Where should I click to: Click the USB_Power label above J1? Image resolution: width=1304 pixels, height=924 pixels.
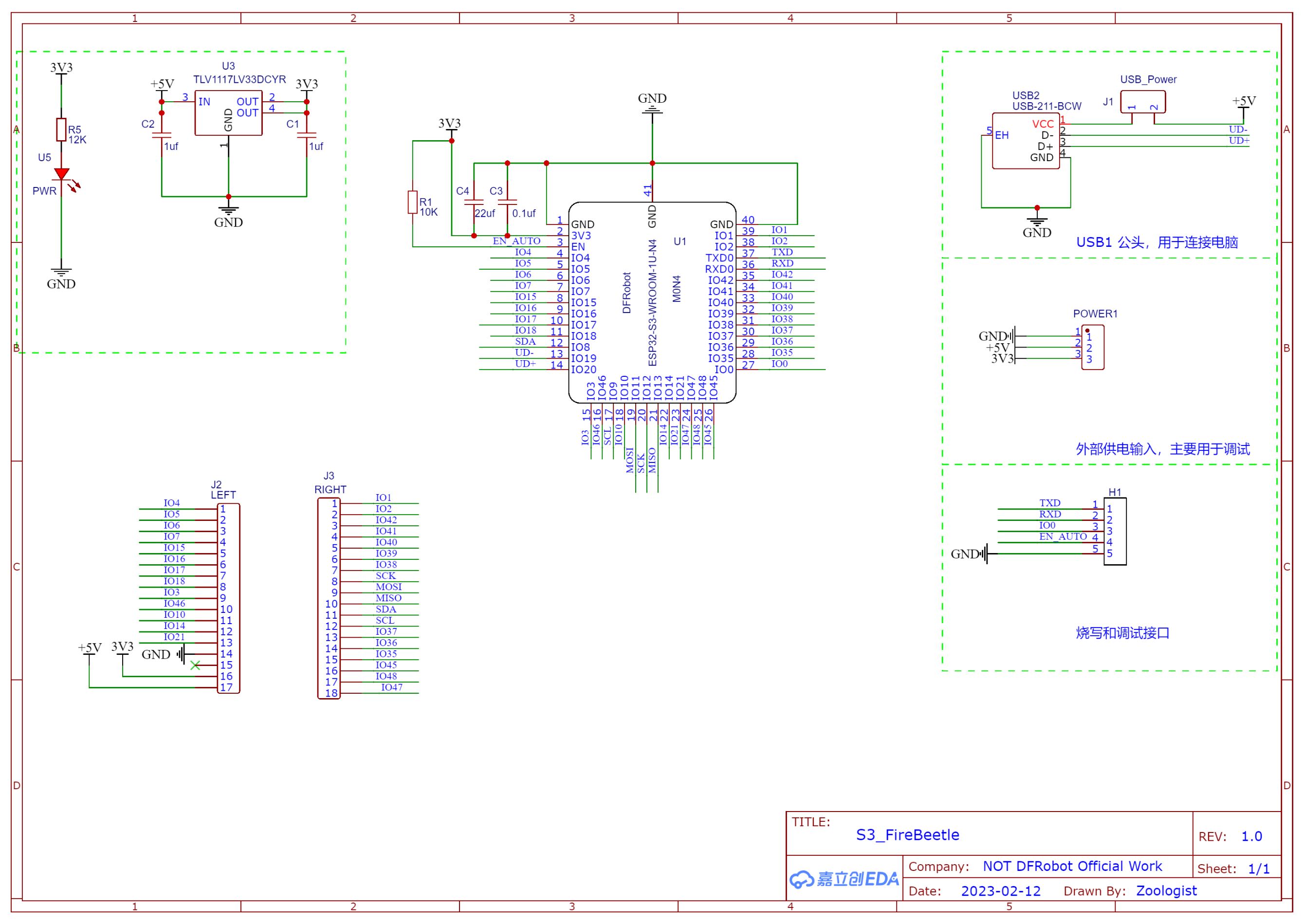coord(1148,80)
